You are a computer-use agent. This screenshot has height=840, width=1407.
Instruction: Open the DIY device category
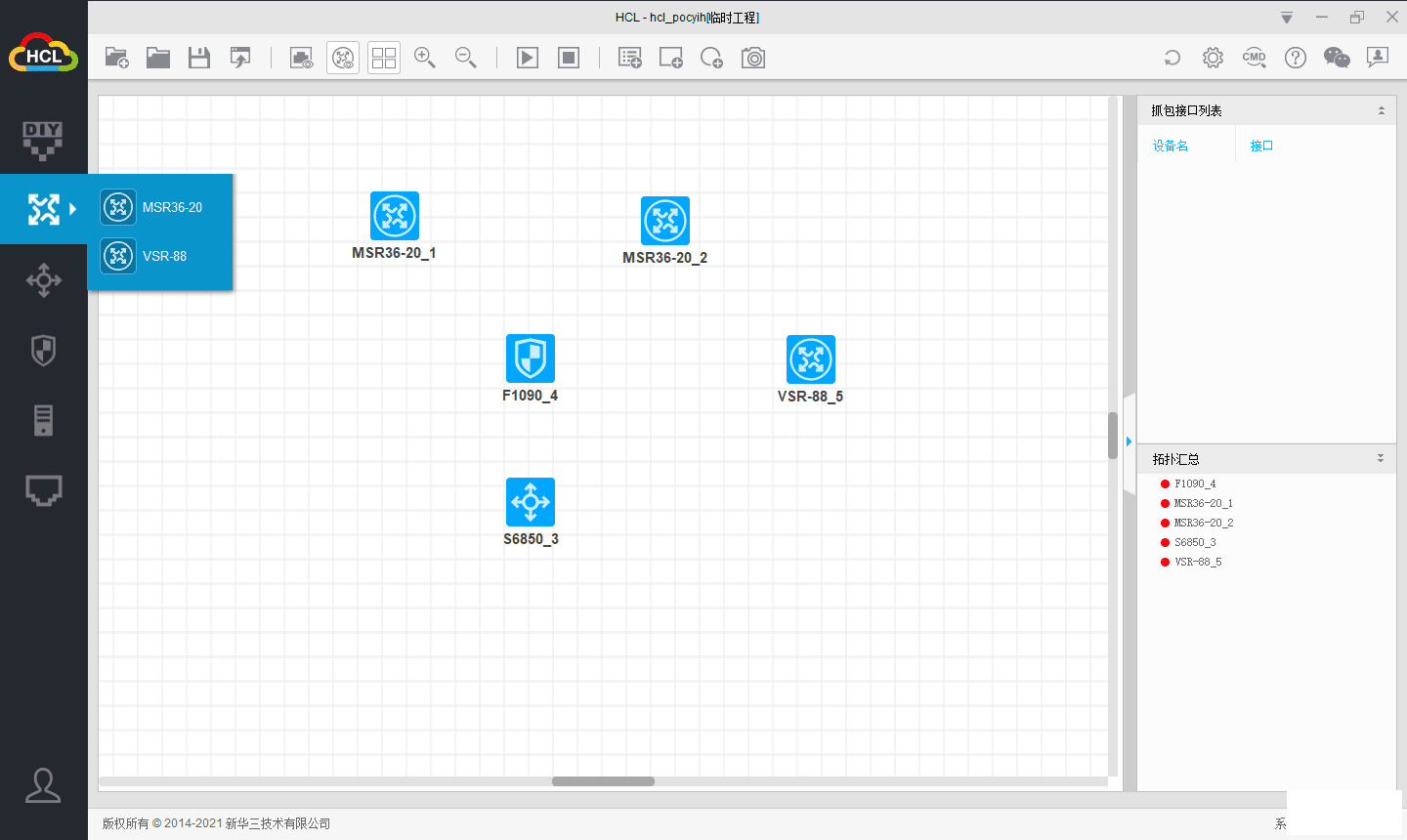tap(43, 141)
